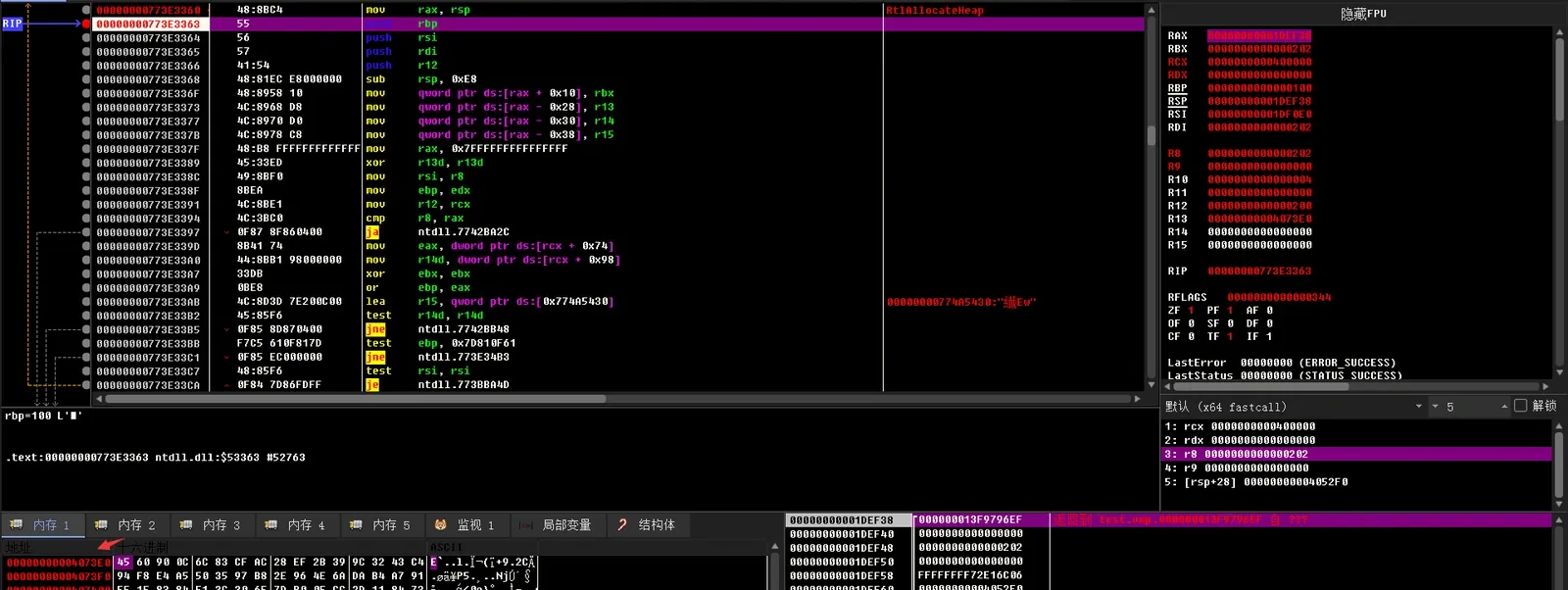This screenshot has width=1568, height=590.
Task: Select the RIP register value 00000000773E3363
Action: [x=1258, y=270]
